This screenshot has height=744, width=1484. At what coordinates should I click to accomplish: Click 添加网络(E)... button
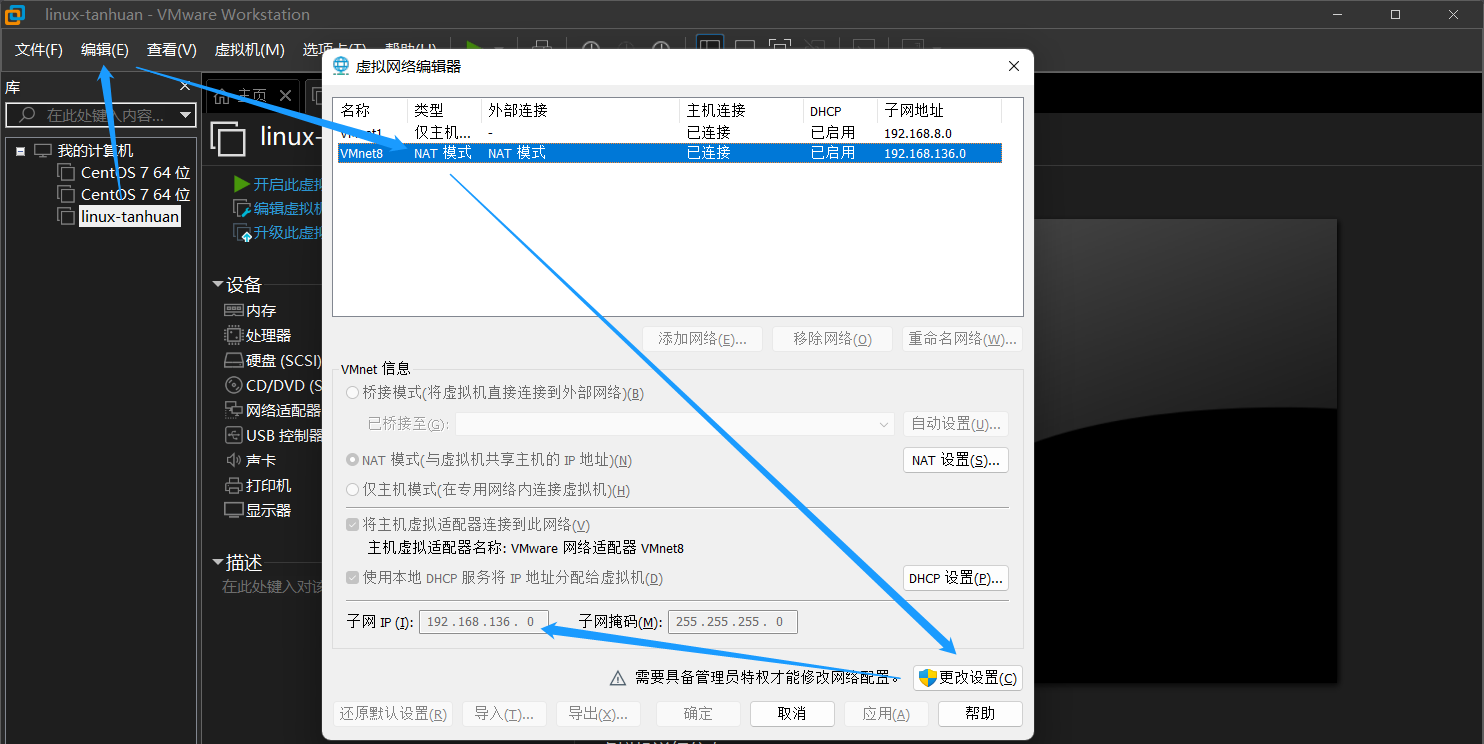(x=702, y=339)
